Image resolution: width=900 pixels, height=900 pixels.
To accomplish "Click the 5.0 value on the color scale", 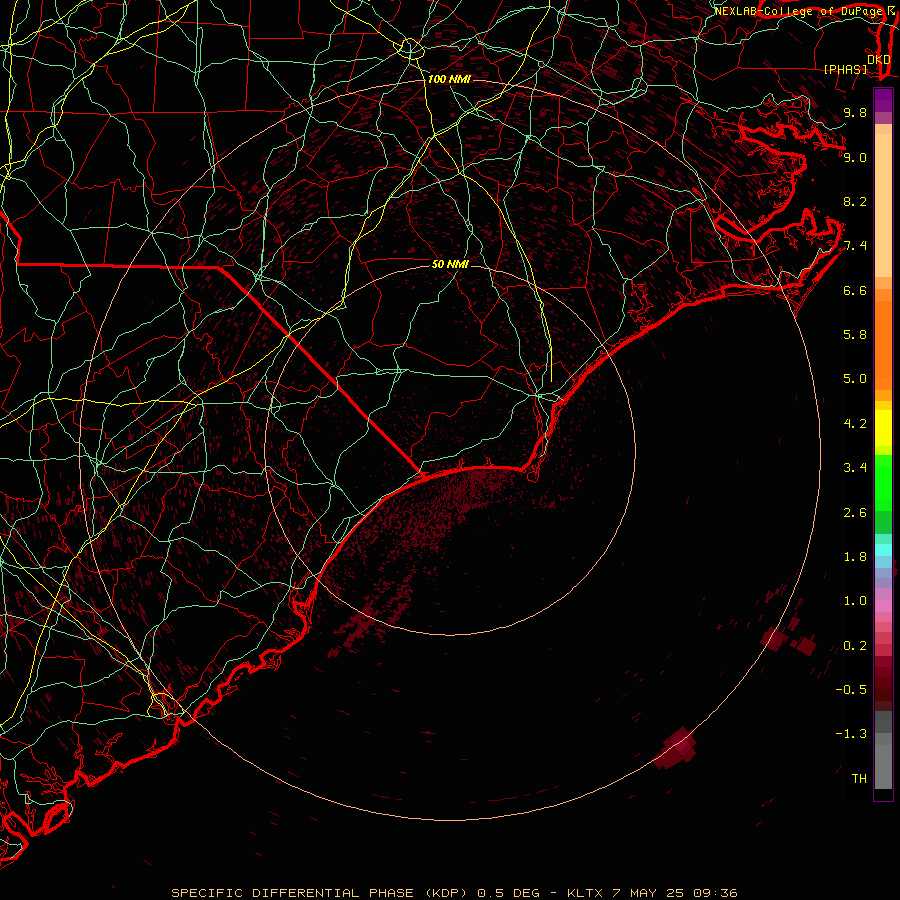I will tap(855, 379).
